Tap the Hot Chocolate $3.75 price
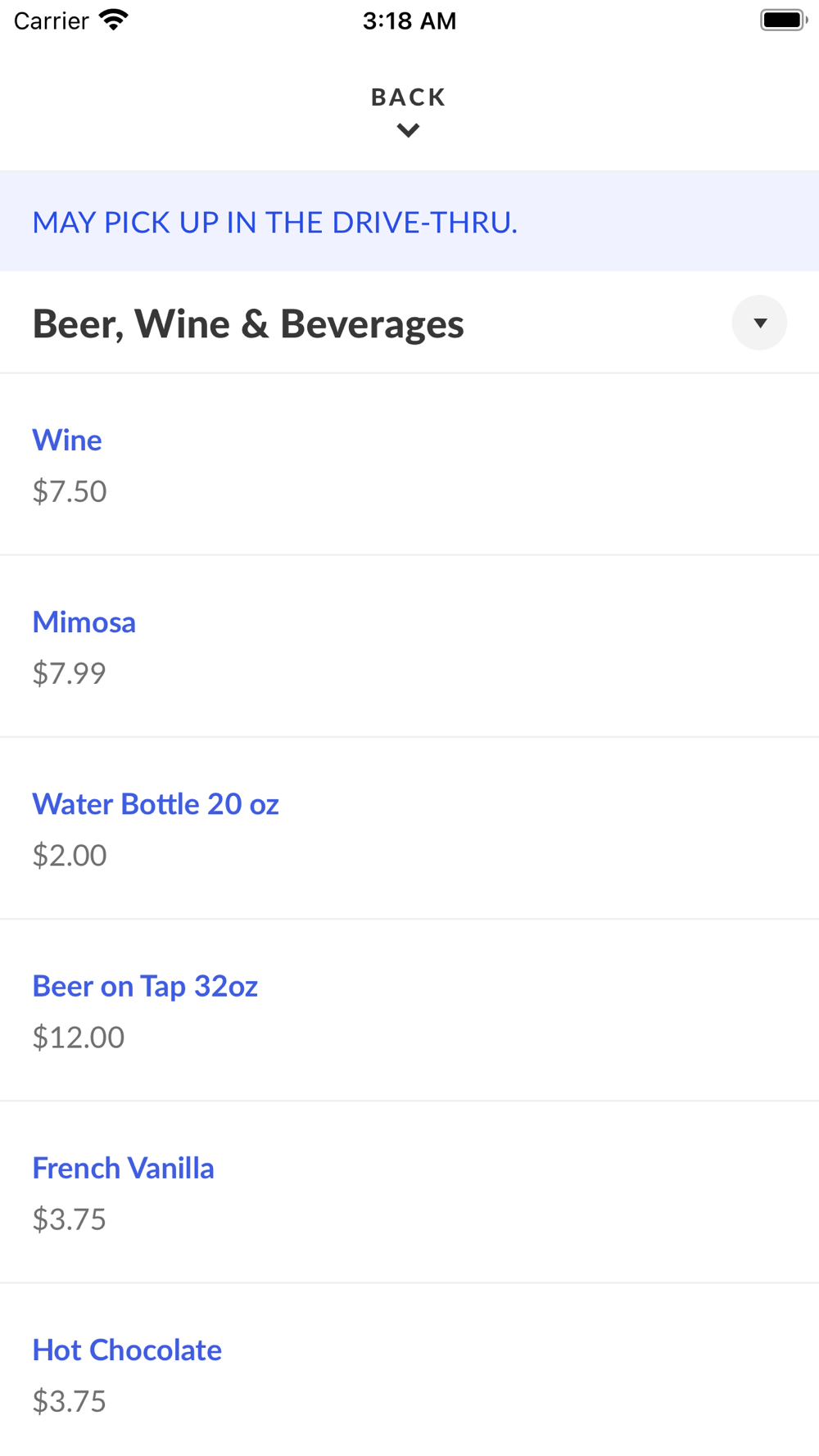The width and height of the screenshot is (819, 1456). point(70,1401)
